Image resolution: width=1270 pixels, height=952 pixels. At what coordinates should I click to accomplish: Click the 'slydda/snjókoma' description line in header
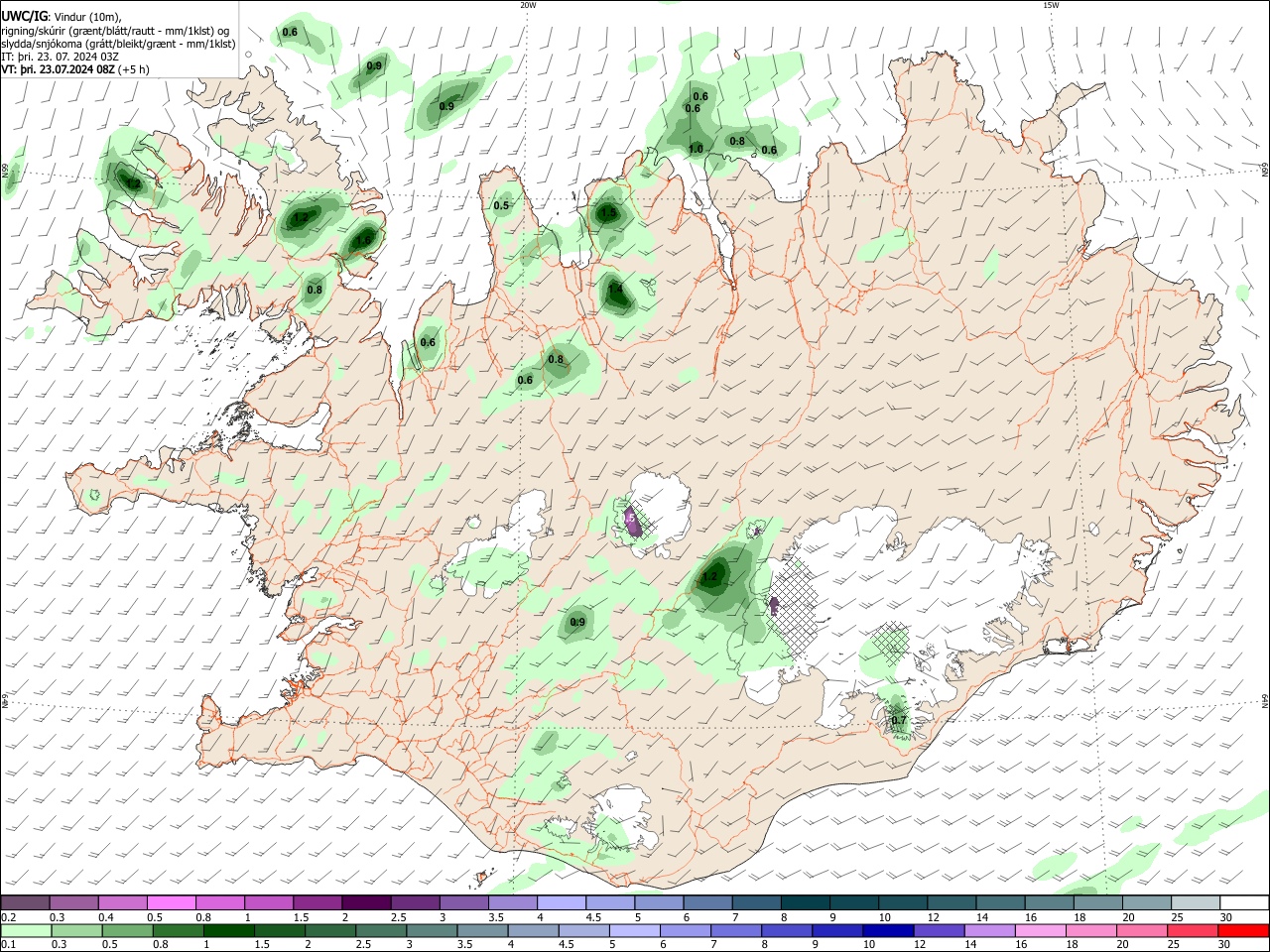click(x=118, y=44)
